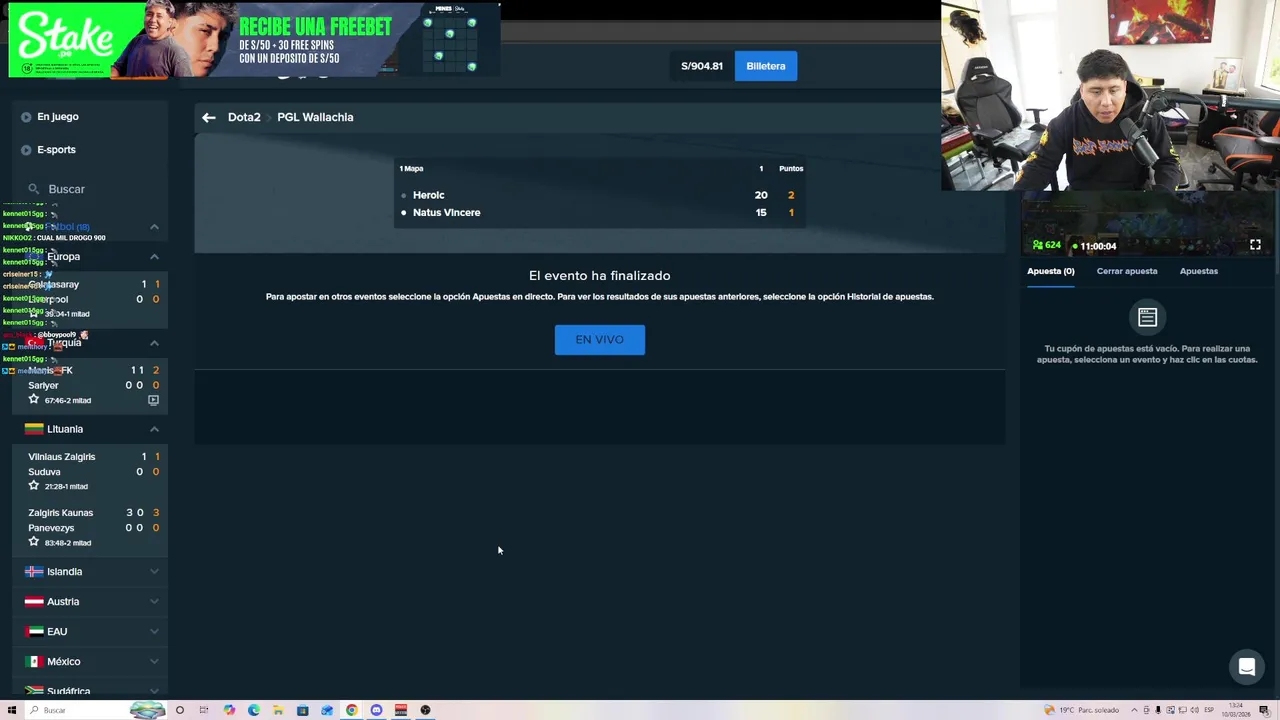Follow the Dota2 breadcrumb link

244,117
